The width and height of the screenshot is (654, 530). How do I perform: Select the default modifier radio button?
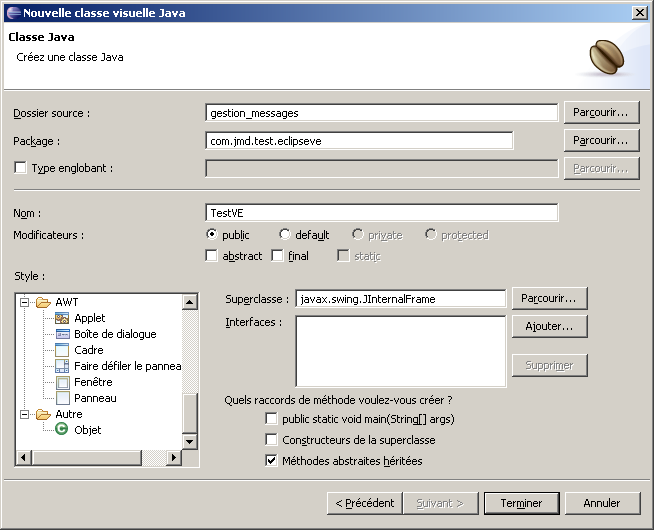(x=285, y=235)
